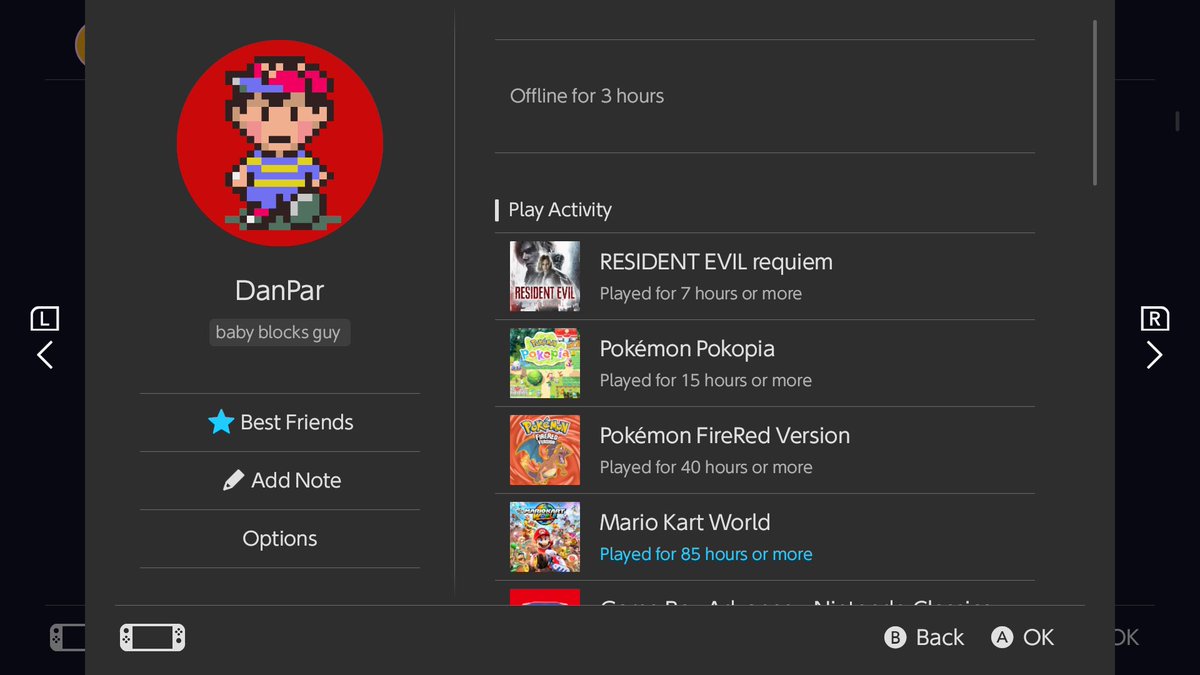This screenshot has height=675, width=1200.
Task: Click 'Played for 85 hours or more'
Action: click(706, 554)
